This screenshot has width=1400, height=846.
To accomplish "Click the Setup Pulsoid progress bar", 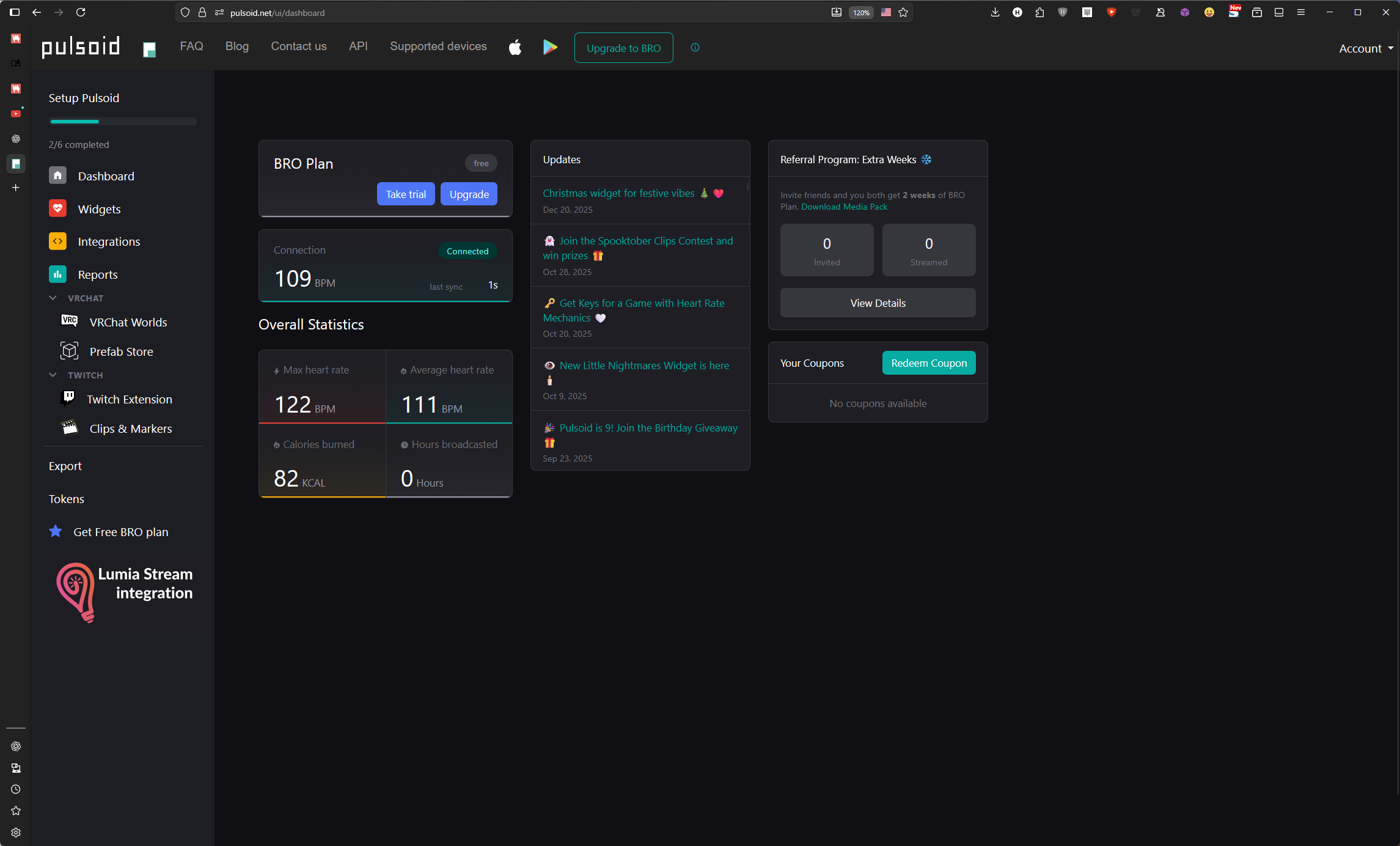I will tap(123, 122).
